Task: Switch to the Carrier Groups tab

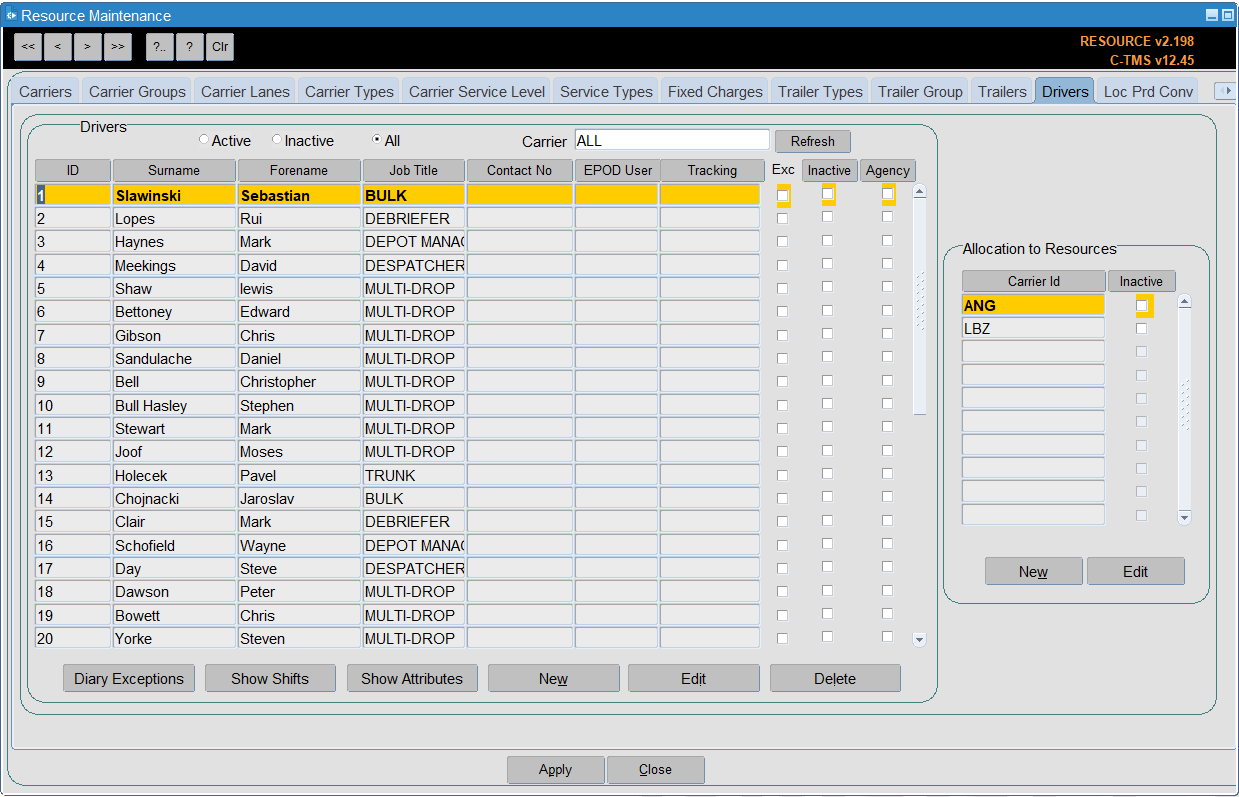Action: pyautogui.click(x=137, y=91)
